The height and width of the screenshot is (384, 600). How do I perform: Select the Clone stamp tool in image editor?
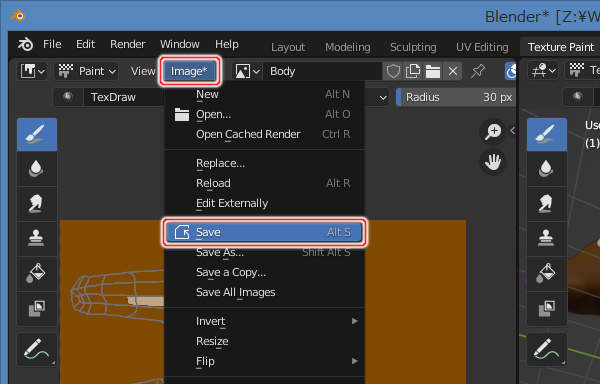37,238
